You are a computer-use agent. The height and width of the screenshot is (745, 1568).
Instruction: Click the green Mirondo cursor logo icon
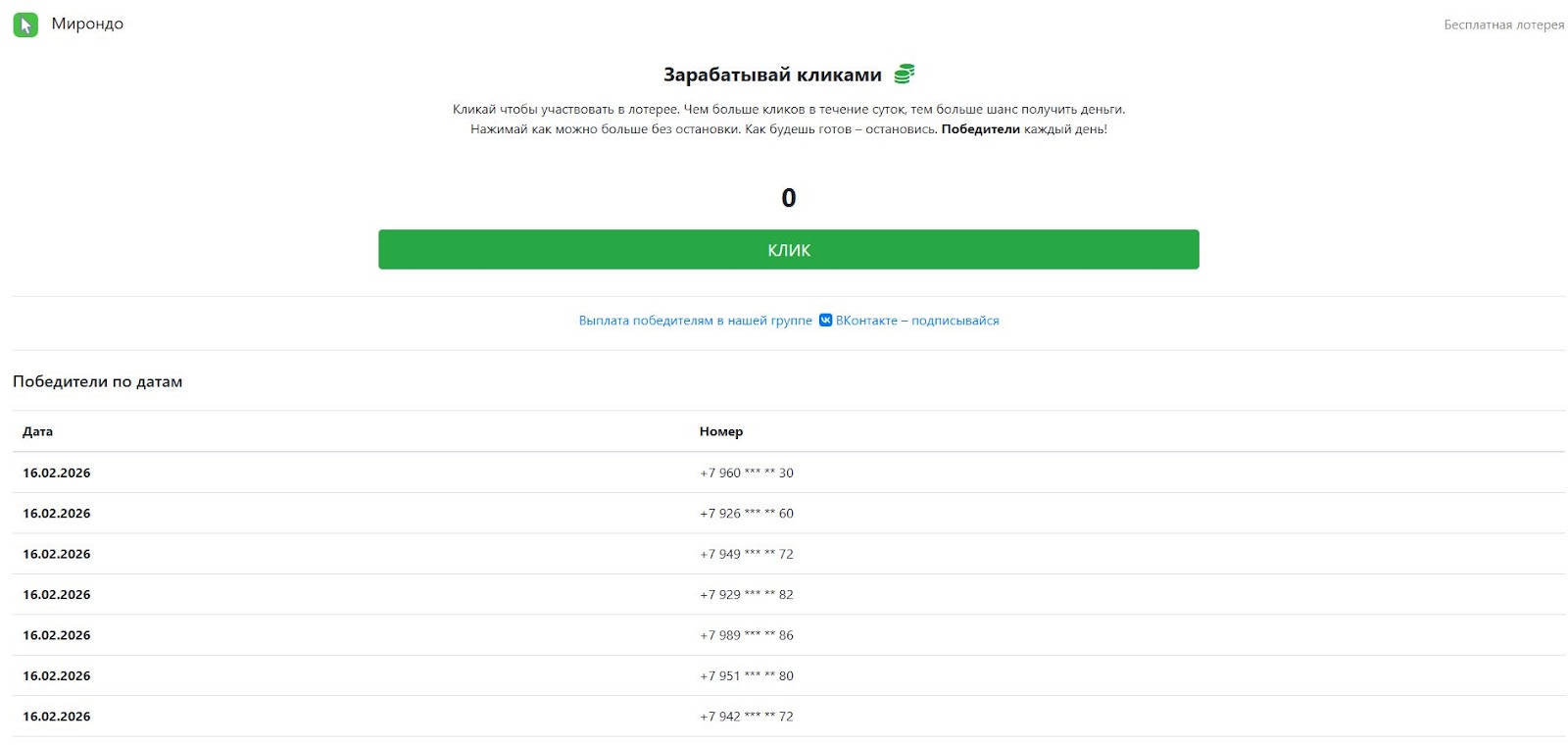pyautogui.click(x=25, y=25)
